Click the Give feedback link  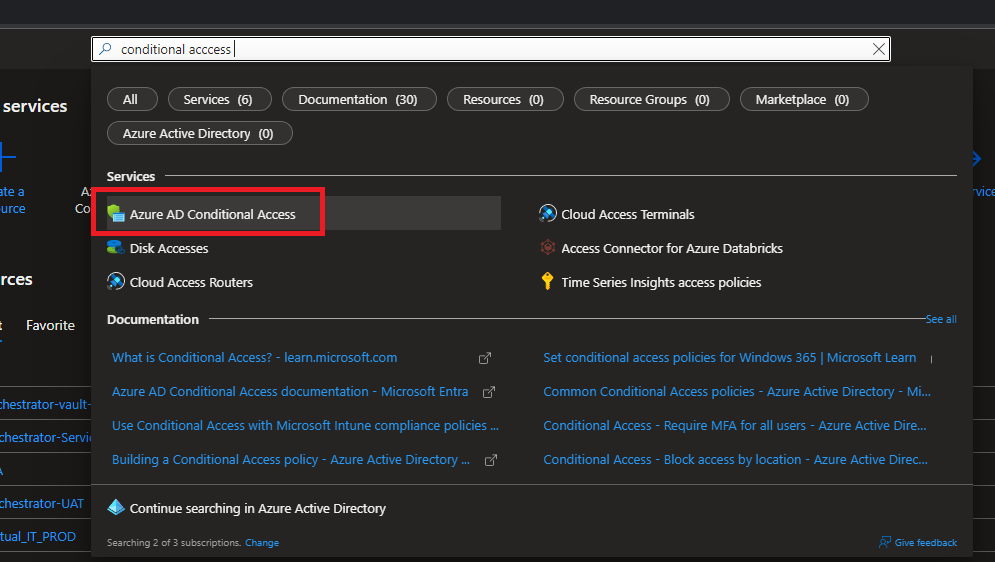point(926,543)
